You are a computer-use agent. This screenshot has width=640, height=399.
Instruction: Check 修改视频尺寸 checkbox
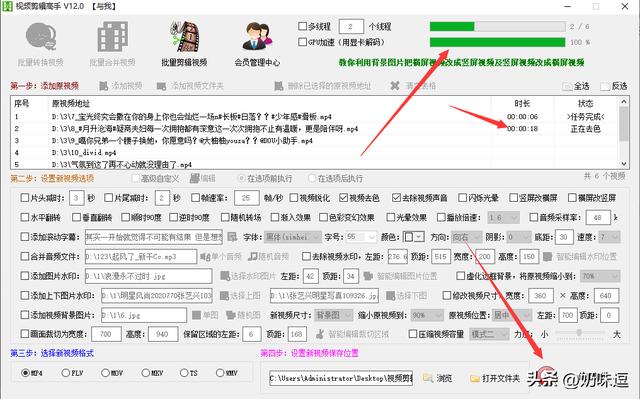coord(447,295)
